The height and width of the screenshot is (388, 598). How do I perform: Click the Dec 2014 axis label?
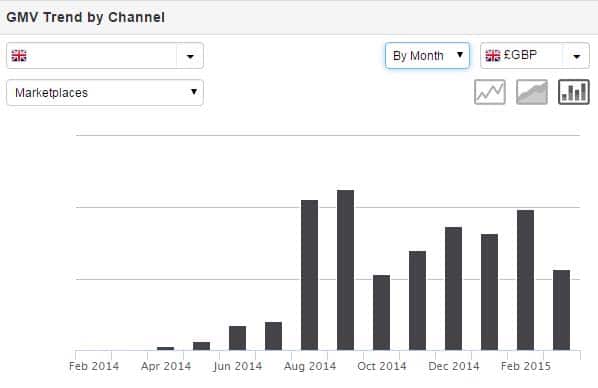(x=454, y=366)
